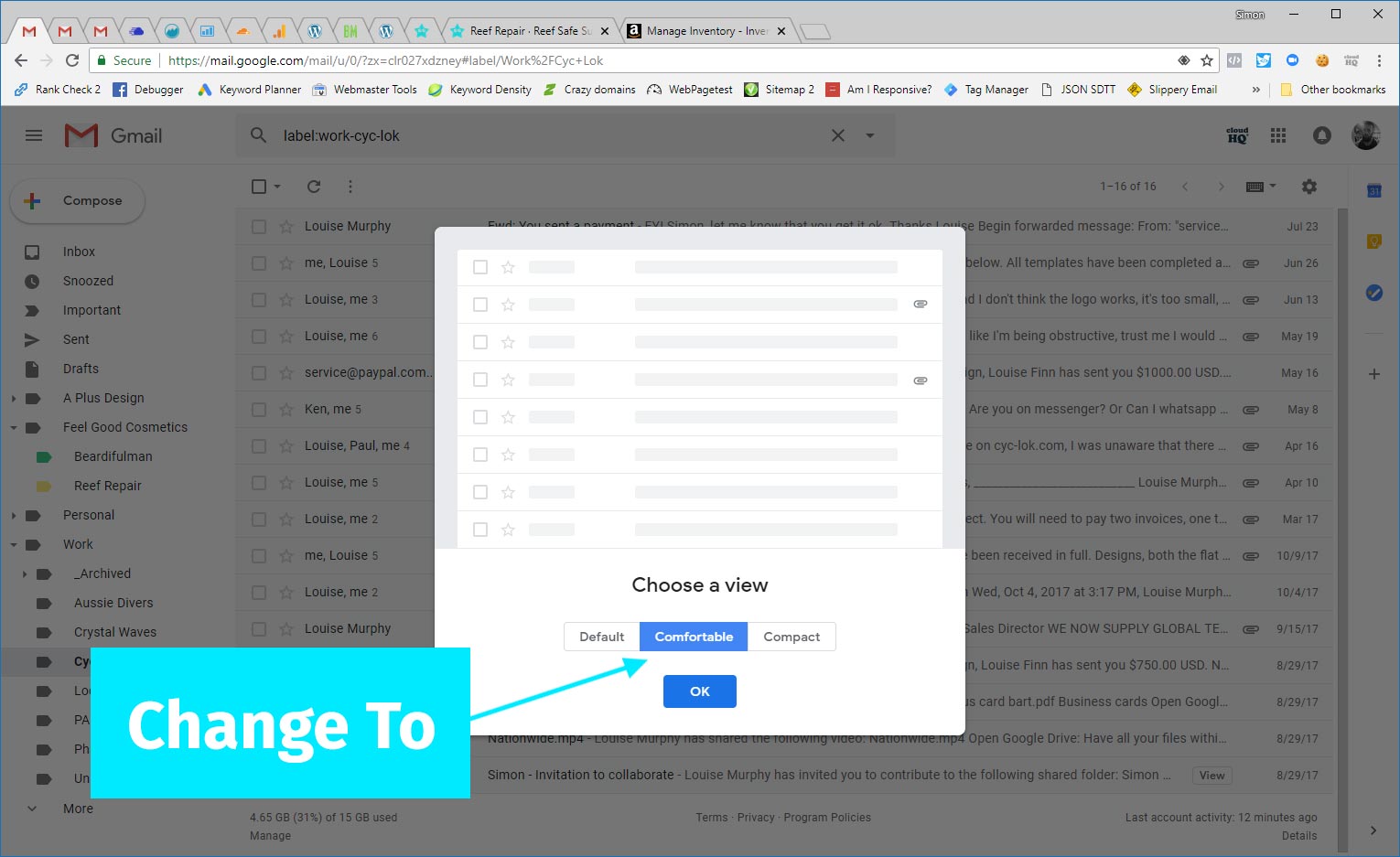The height and width of the screenshot is (857, 1400).
Task: Check the Ken, me email checkbox
Action: (259, 409)
